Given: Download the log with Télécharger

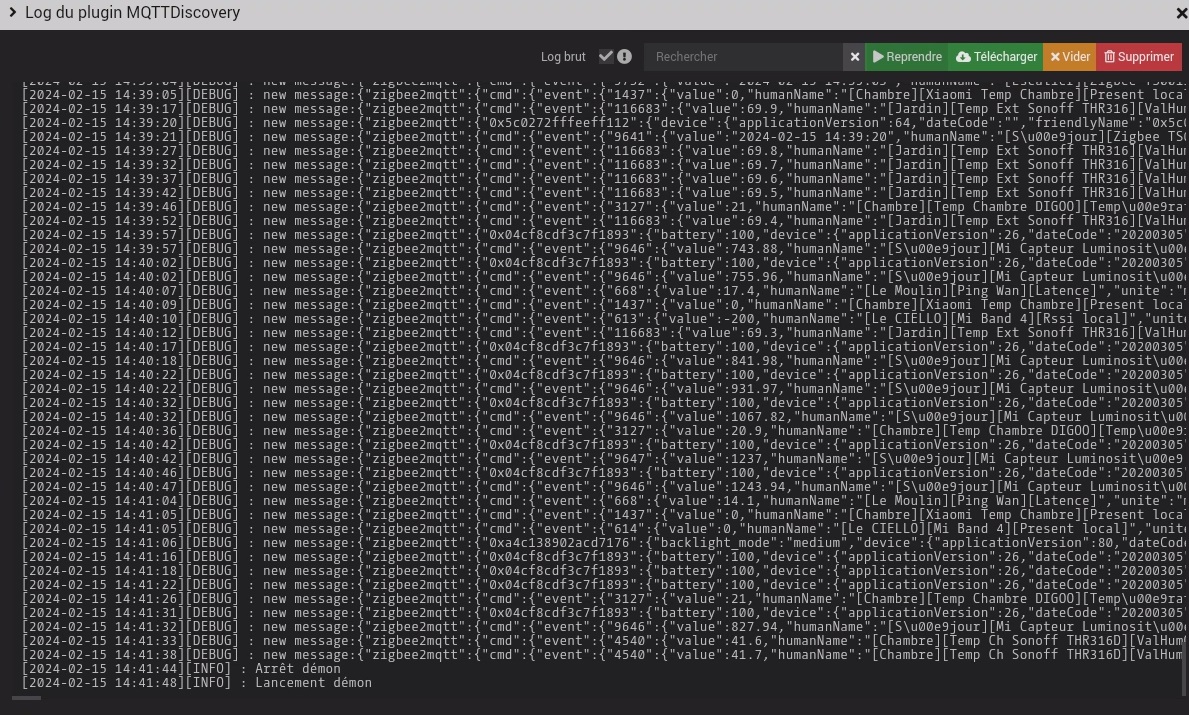Looking at the screenshot, I should point(996,57).
